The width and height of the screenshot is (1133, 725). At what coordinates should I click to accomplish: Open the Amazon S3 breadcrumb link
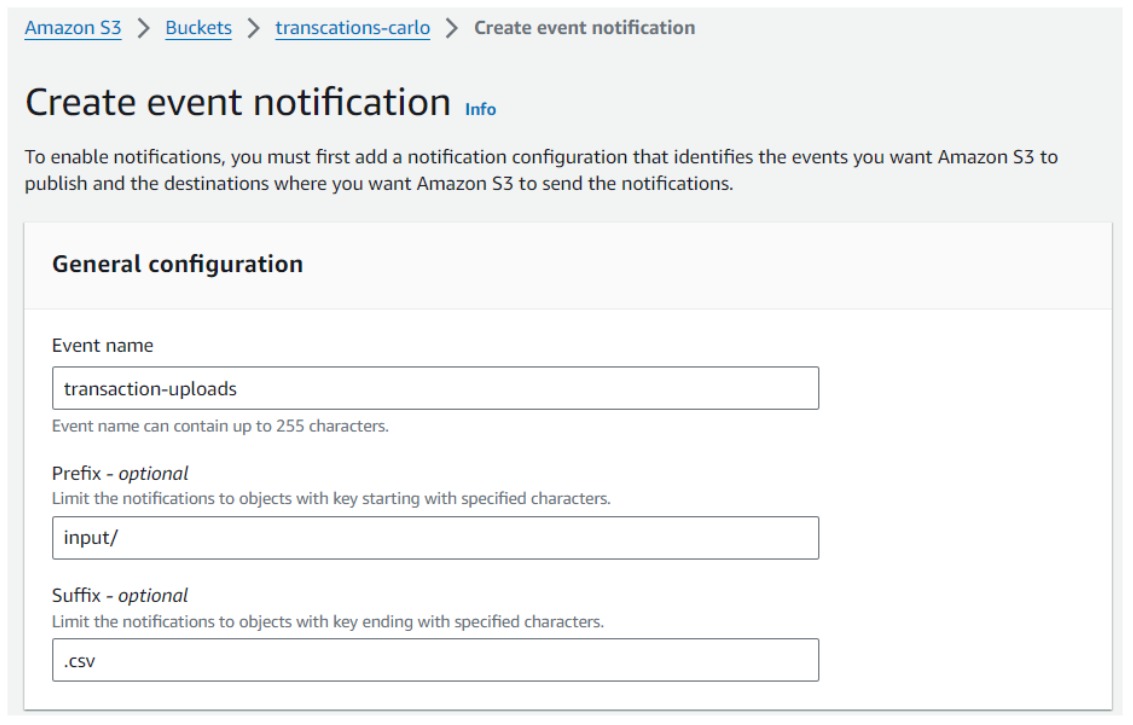[x=73, y=28]
